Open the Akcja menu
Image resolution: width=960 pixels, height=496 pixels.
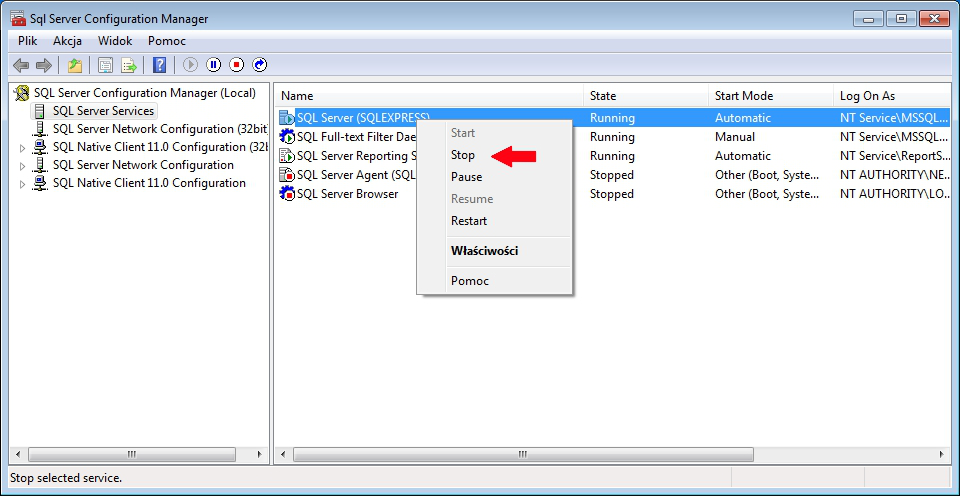tap(67, 41)
